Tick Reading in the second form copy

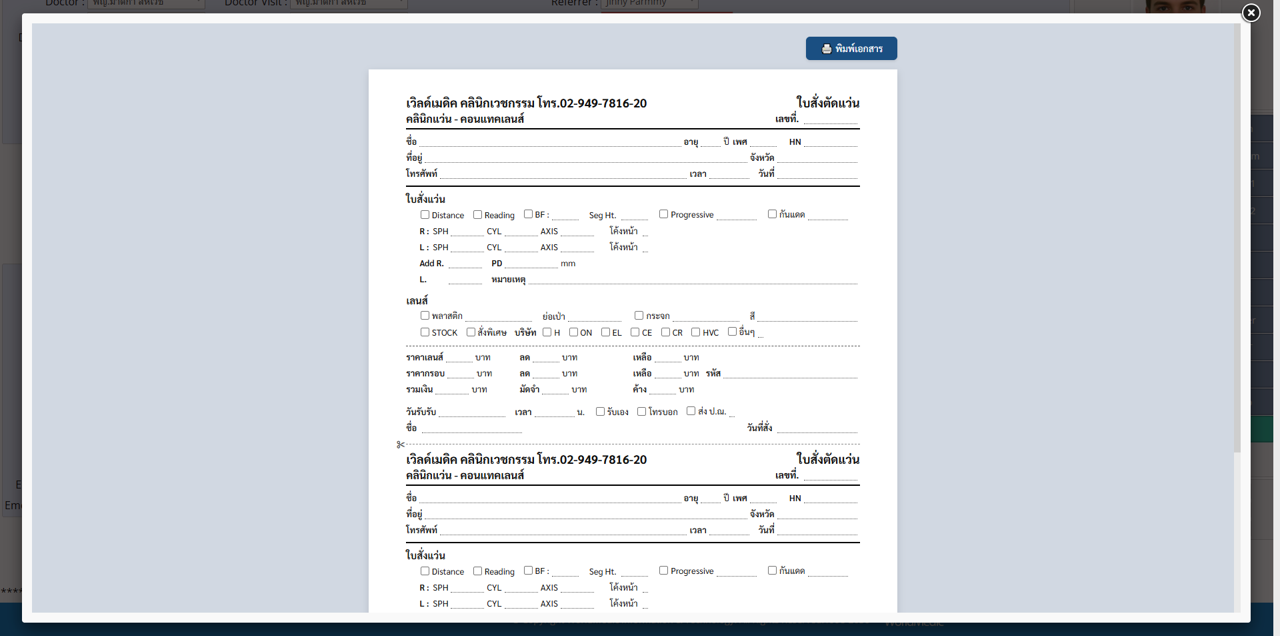pyautogui.click(x=477, y=571)
